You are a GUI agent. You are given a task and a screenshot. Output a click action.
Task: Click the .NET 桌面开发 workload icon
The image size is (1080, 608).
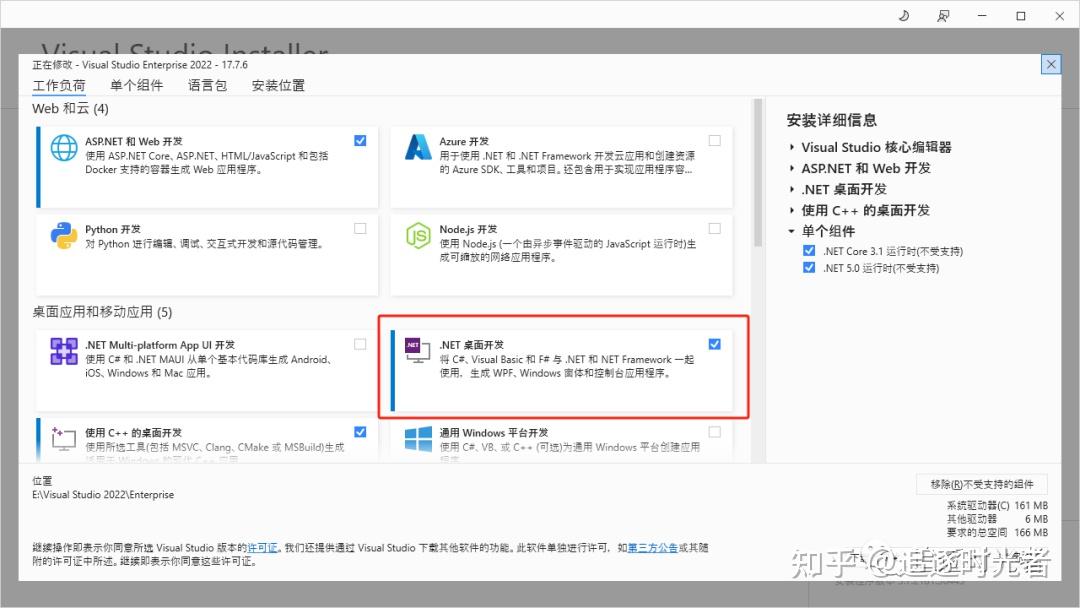(418, 350)
